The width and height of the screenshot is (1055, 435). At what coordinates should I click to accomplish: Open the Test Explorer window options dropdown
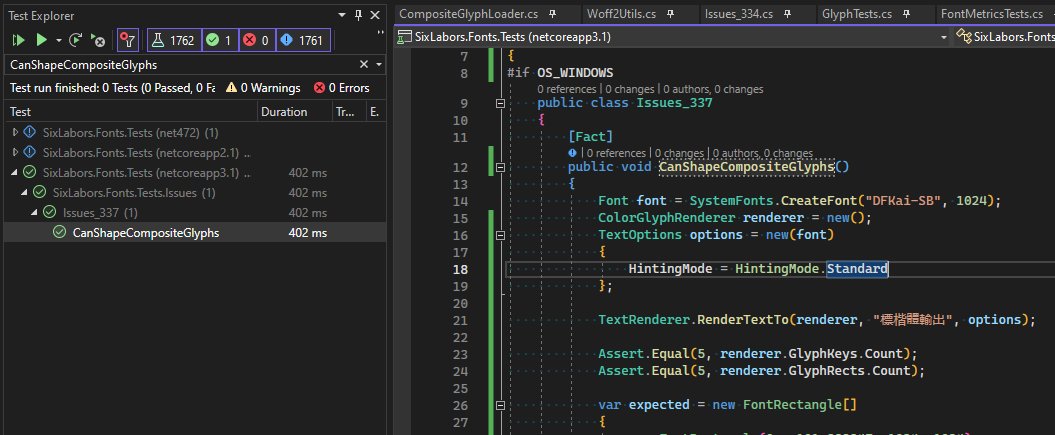click(343, 15)
